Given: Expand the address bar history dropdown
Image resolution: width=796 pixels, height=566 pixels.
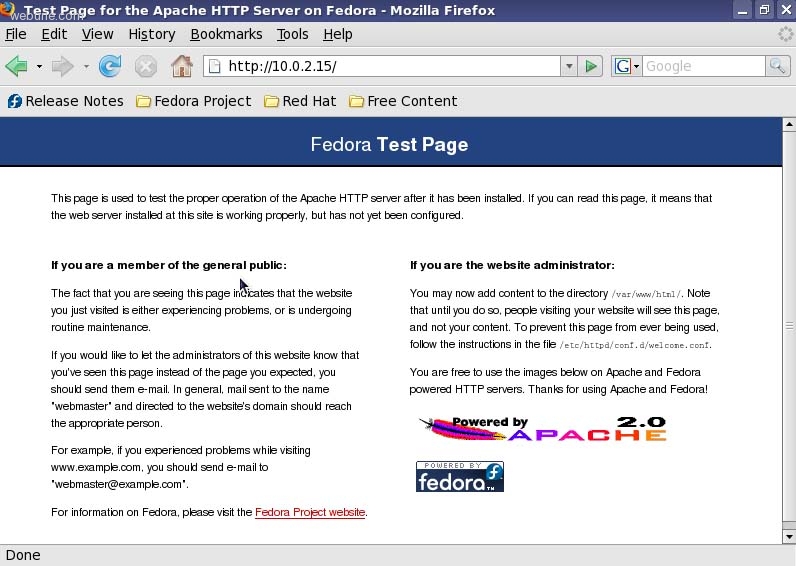Looking at the screenshot, I should (x=569, y=66).
